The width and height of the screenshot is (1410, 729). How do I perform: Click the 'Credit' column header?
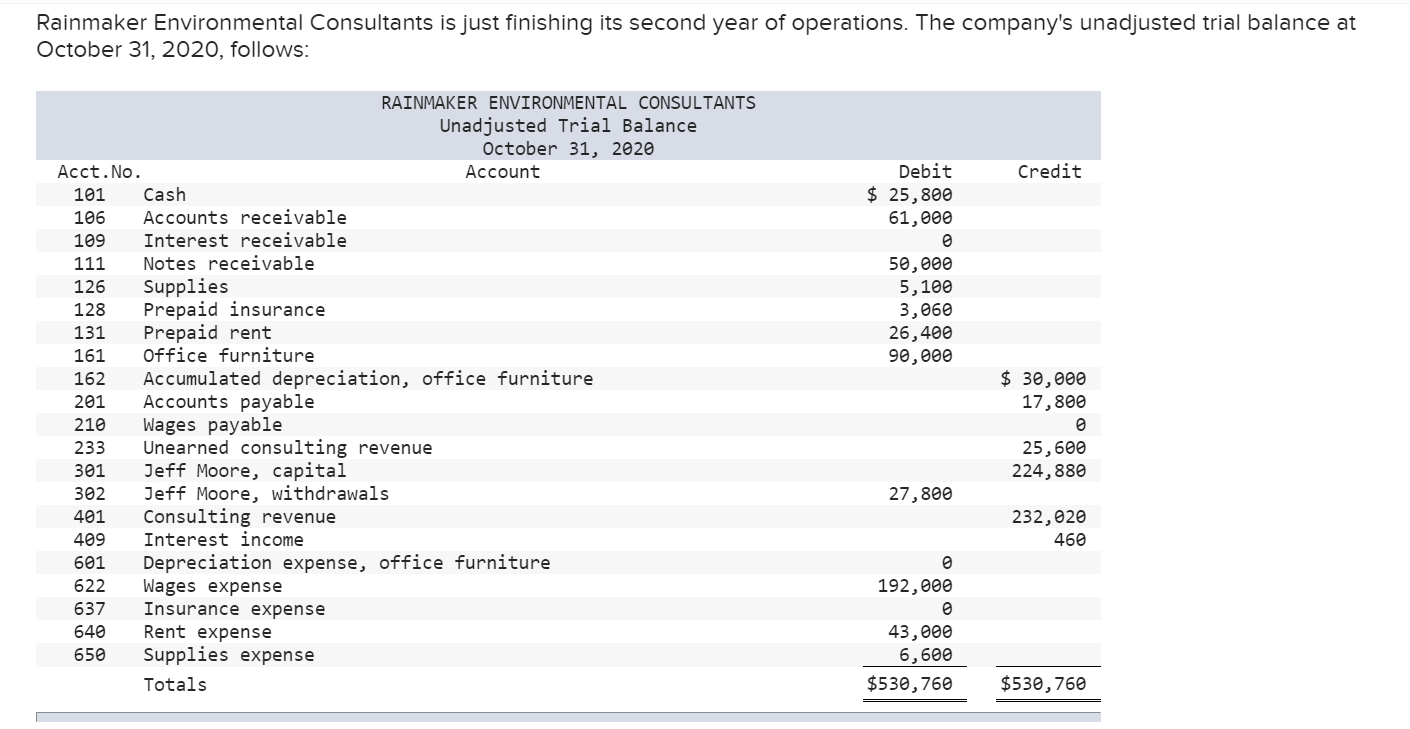(1049, 171)
